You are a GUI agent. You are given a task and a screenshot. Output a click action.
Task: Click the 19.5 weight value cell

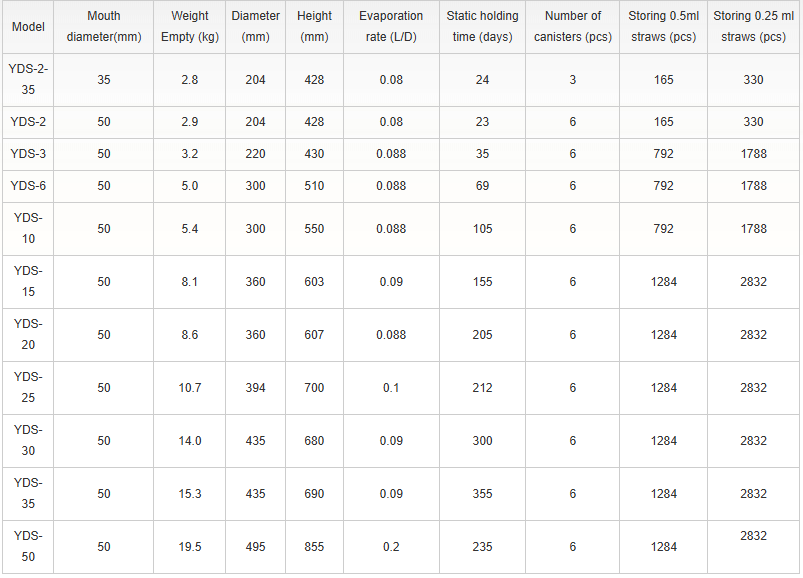point(190,547)
